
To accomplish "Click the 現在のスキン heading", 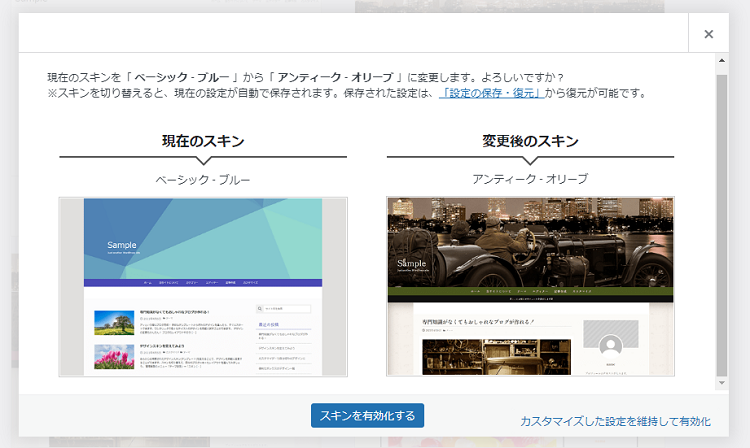I will click(203, 141).
